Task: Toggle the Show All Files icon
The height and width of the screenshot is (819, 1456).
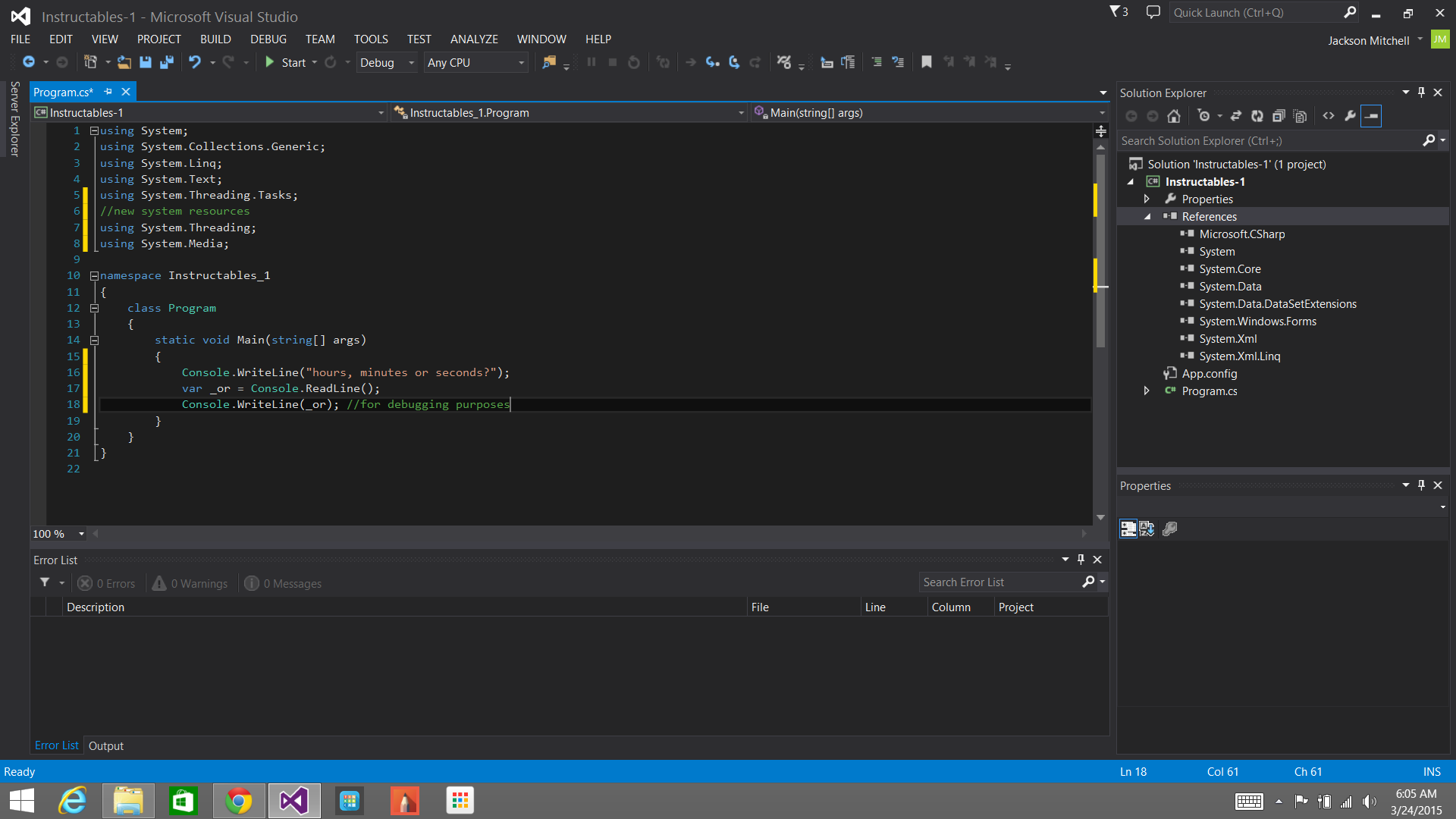Action: [x=1300, y=116]
